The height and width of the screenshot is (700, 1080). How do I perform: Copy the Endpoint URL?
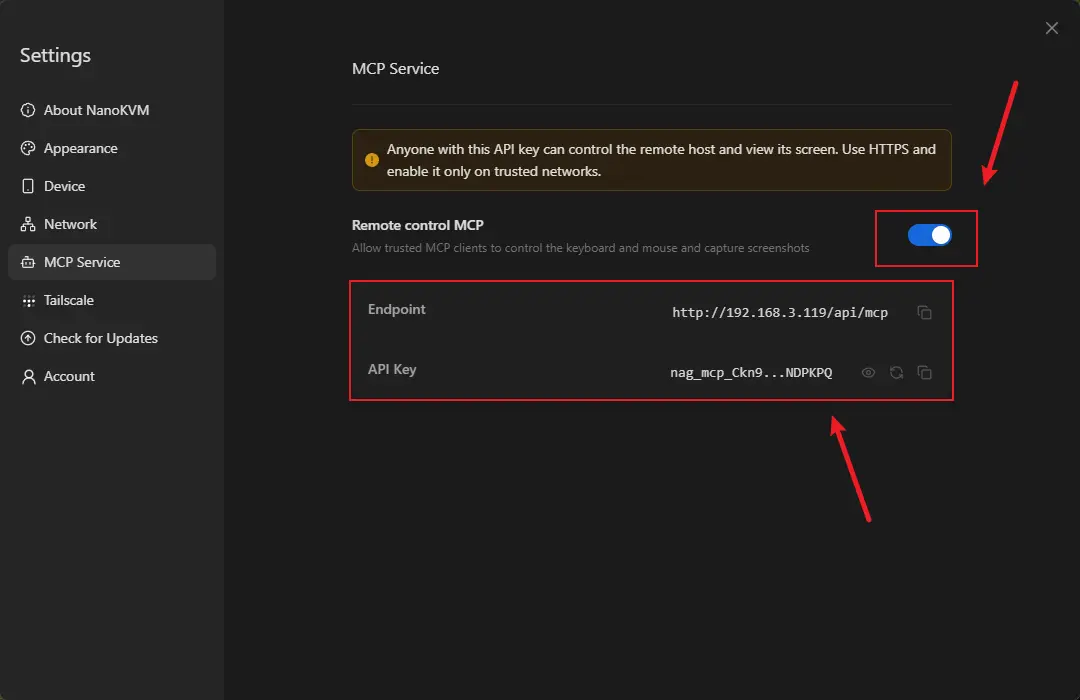point(924,313)
